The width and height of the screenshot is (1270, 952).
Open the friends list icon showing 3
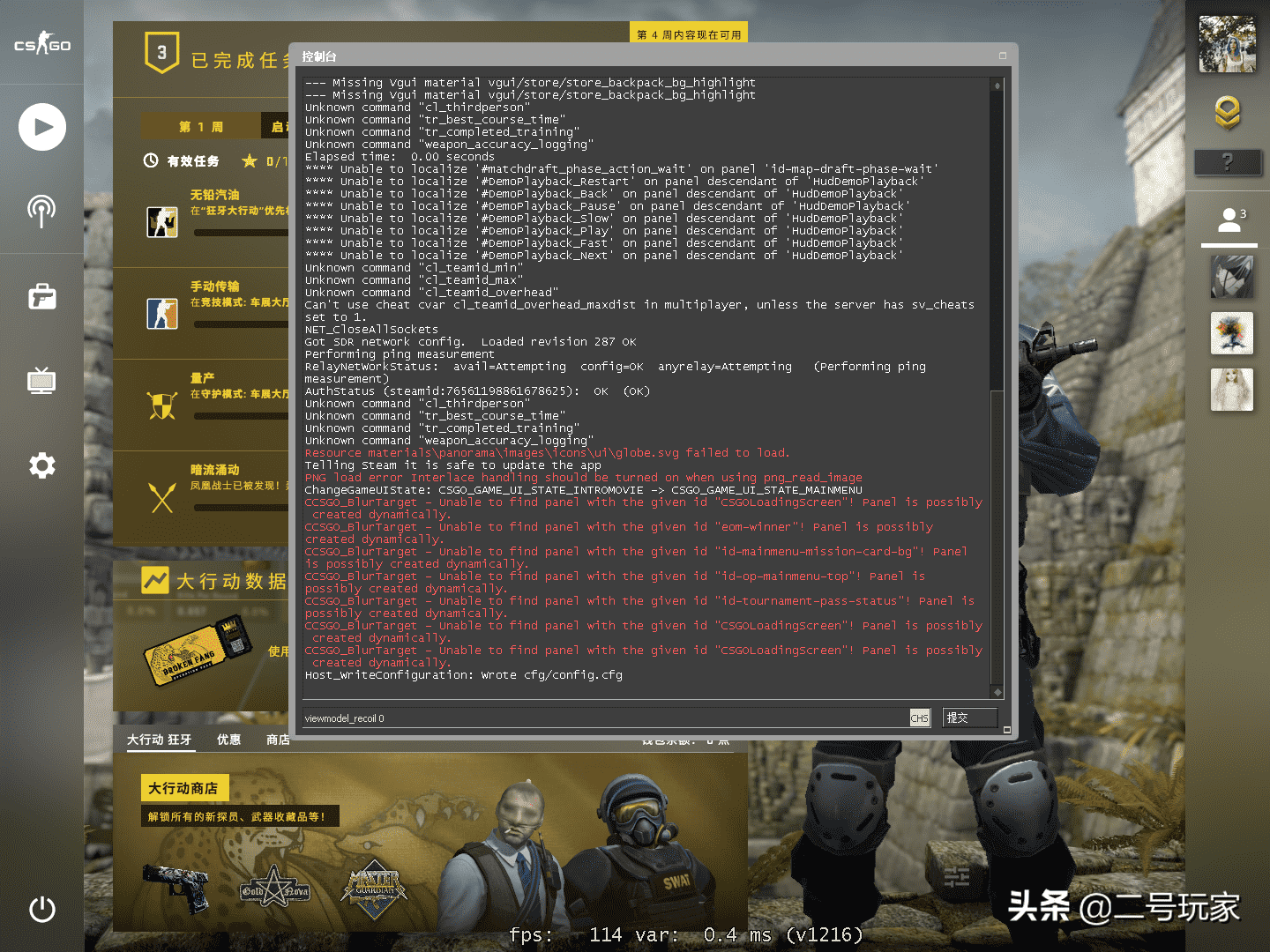tap(1231, 219)
